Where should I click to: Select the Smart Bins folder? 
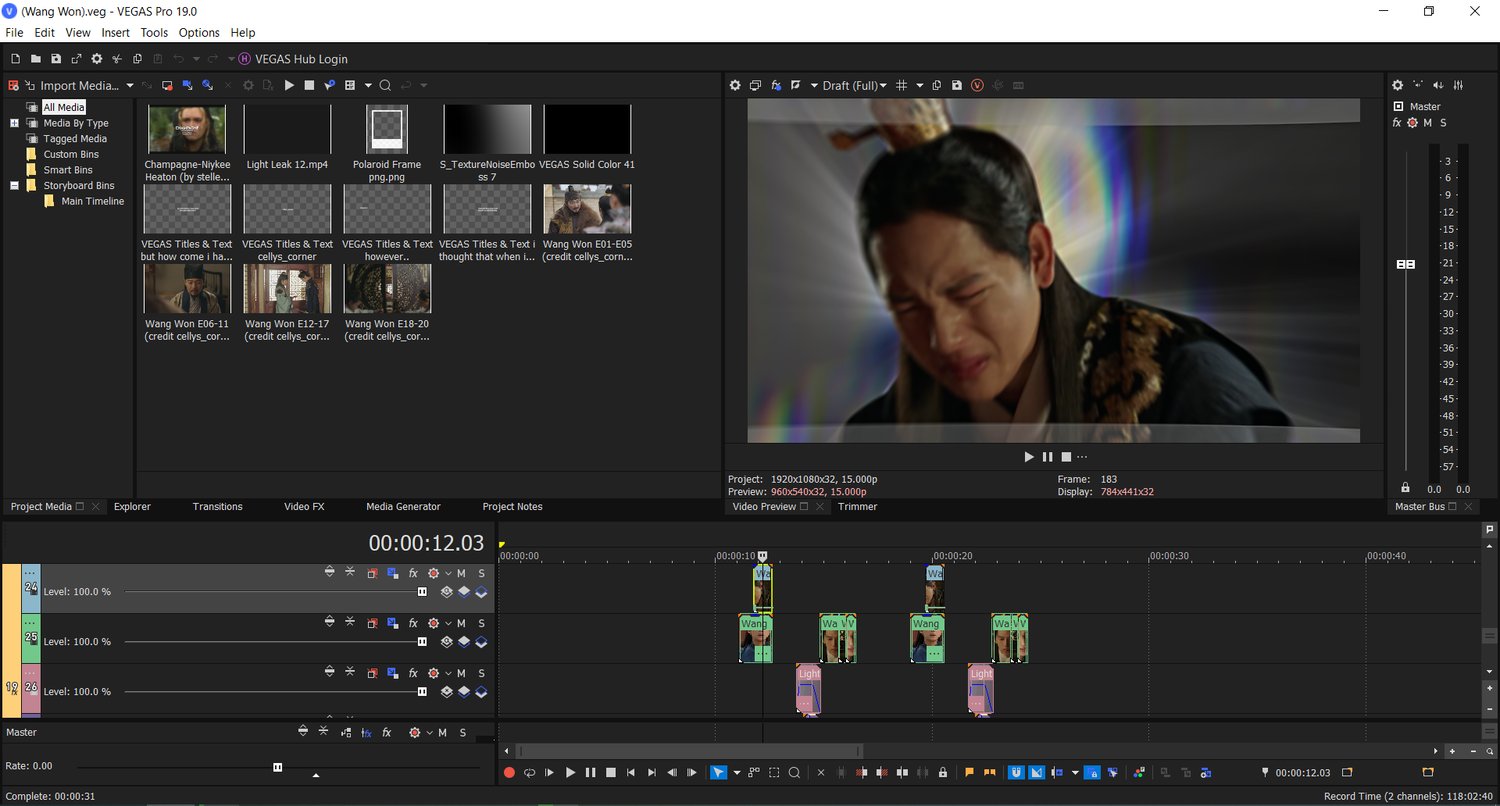point(68,170)
